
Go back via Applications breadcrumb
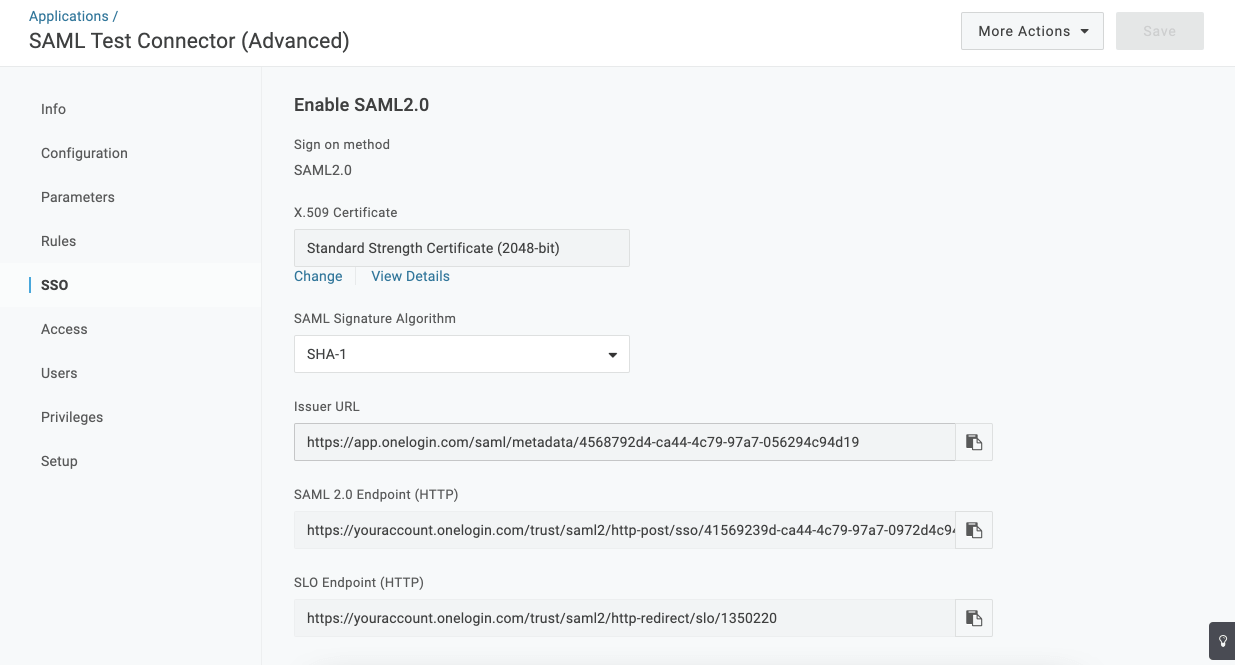click(x=69, y=16)
